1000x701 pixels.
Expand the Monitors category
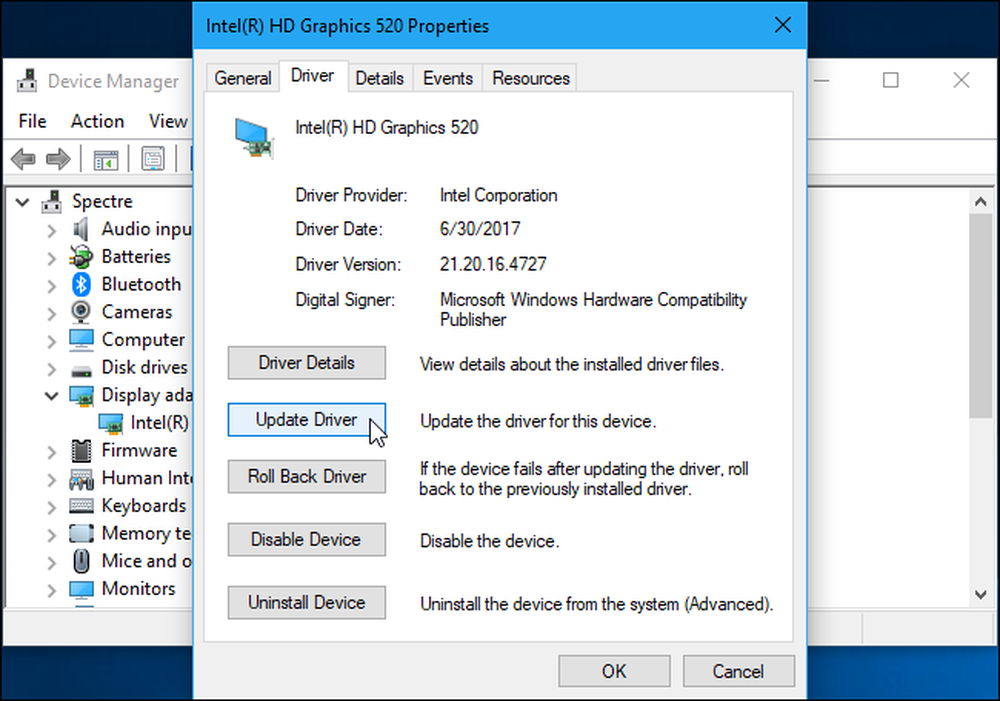[x=52, y=590]
